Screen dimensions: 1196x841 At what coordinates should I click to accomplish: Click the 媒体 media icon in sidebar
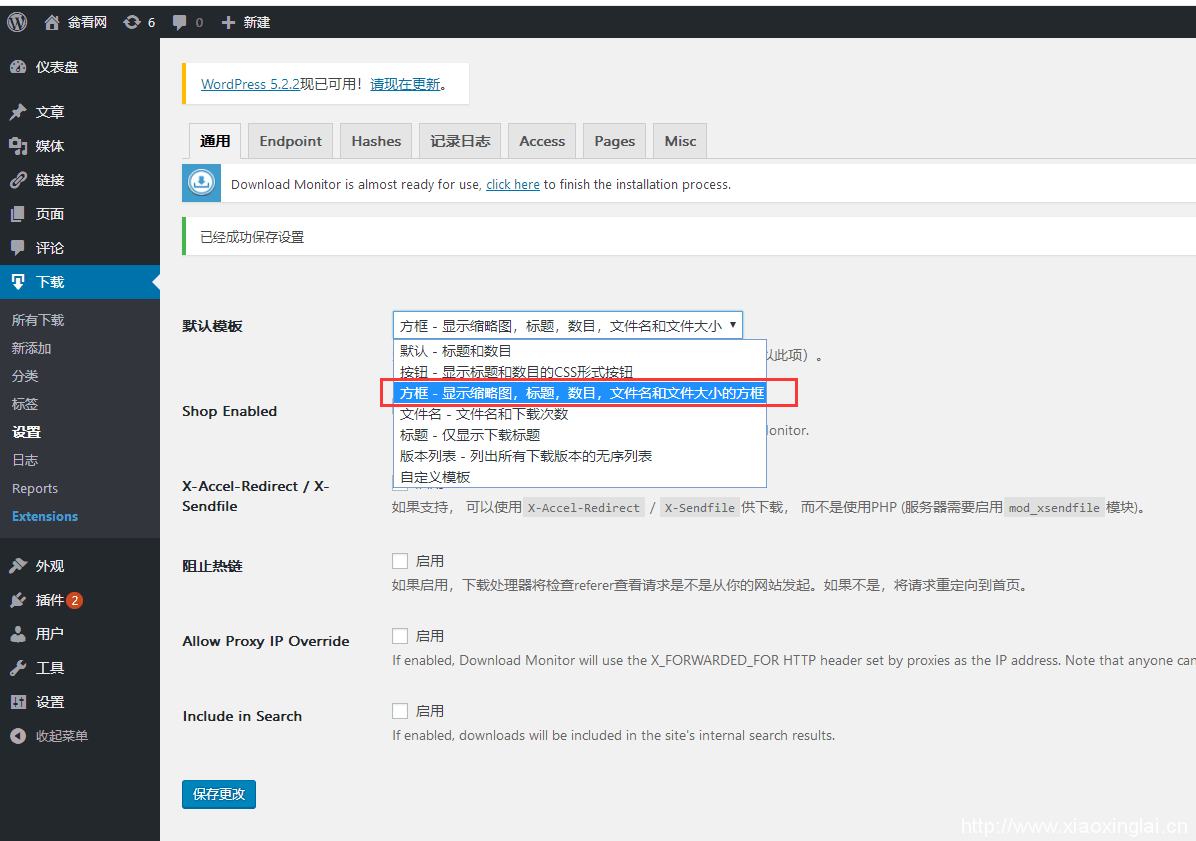18,146
